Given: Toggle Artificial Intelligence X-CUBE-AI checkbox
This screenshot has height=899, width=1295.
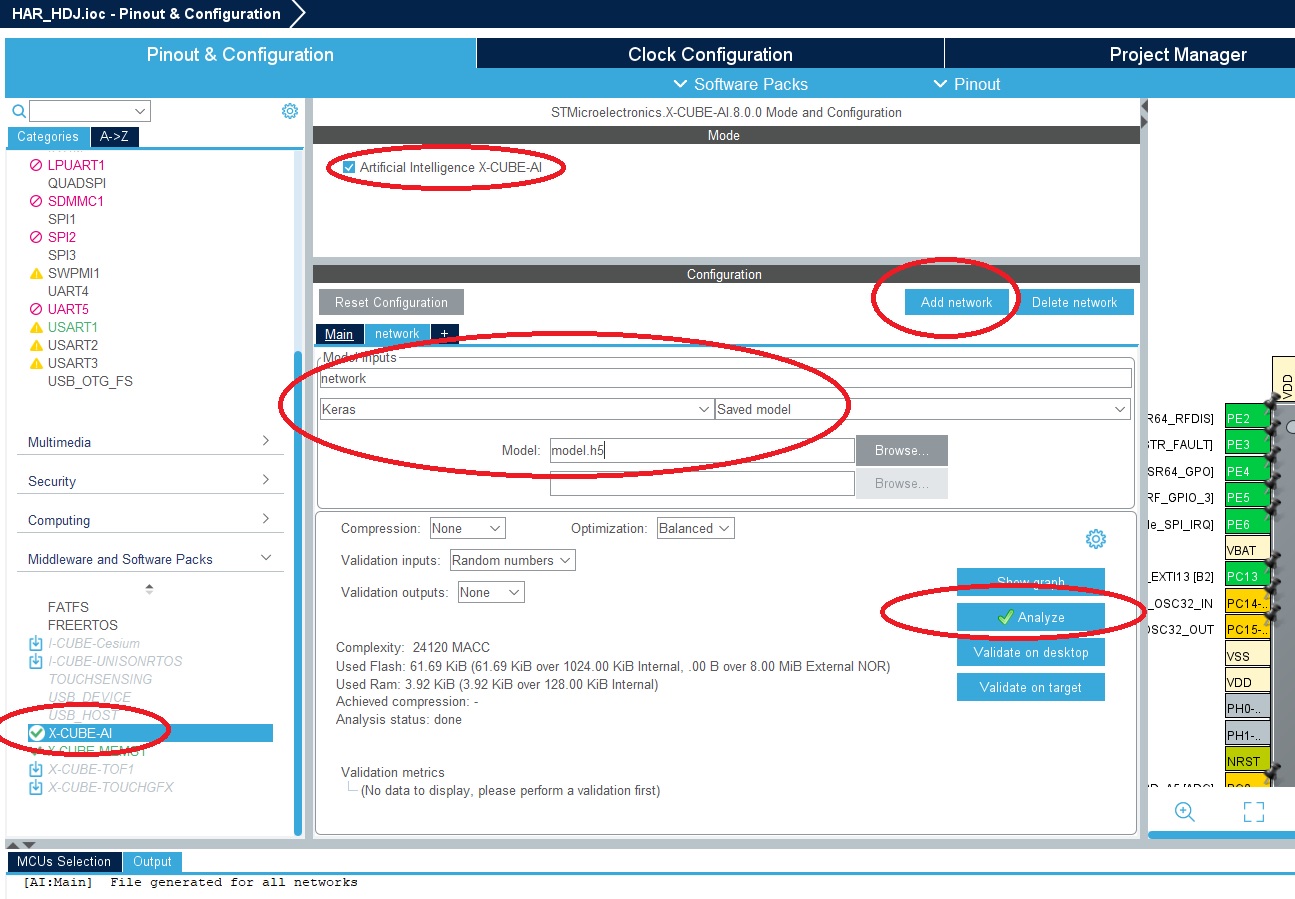Looking at the screenshot, I should click(x=349, y=167).
